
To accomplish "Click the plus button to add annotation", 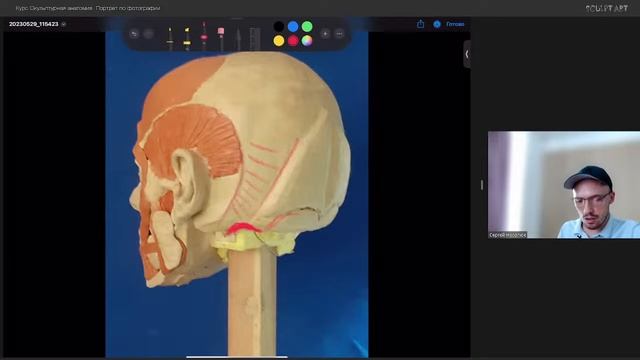I will pos(325,34).
